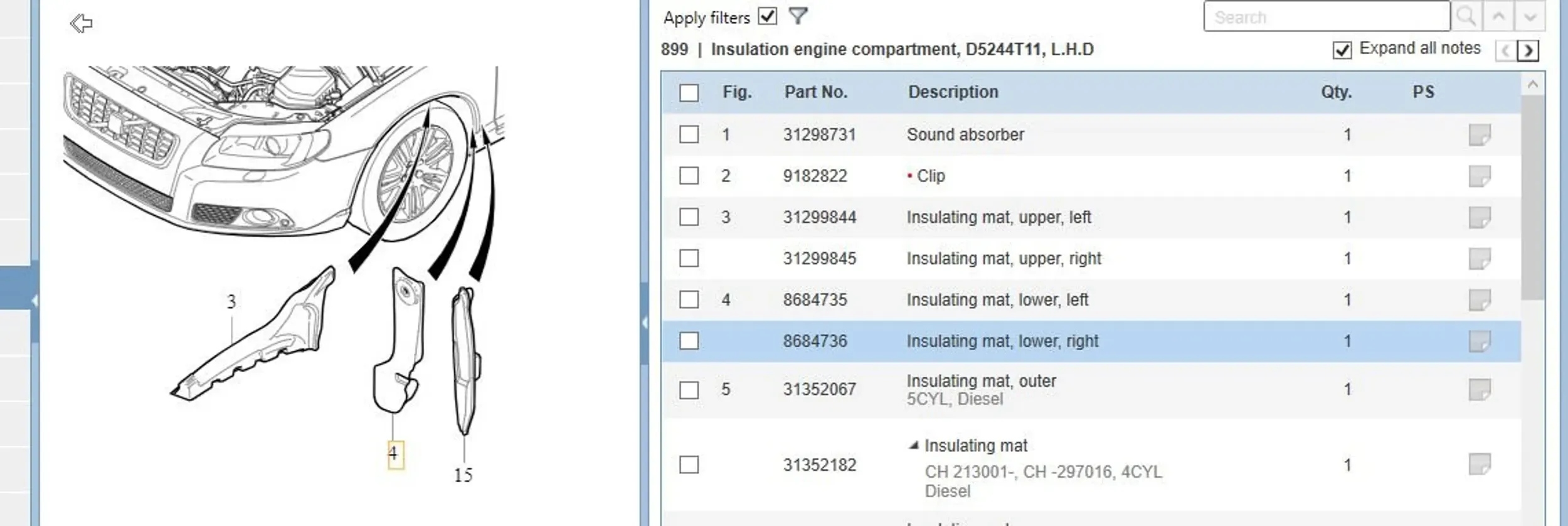Collapse the Insulating mat 31352182 note
Image resolution: width=1568 pixels, height=526 pixels.
click(x=914, y=446)
